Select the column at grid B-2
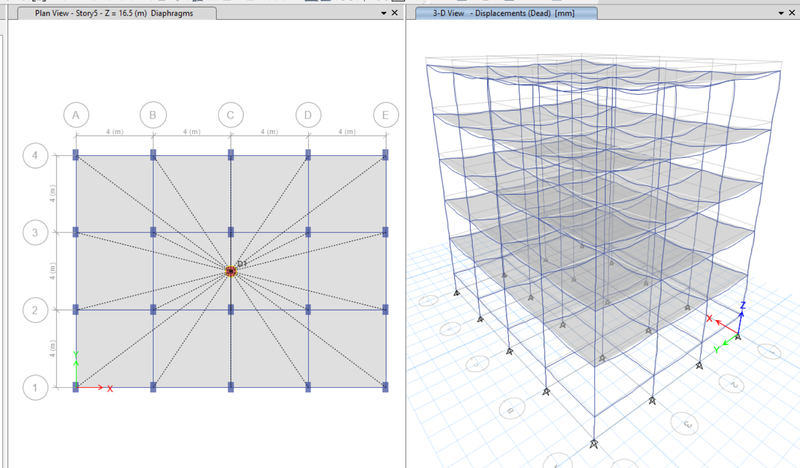 tap(153, 309)
